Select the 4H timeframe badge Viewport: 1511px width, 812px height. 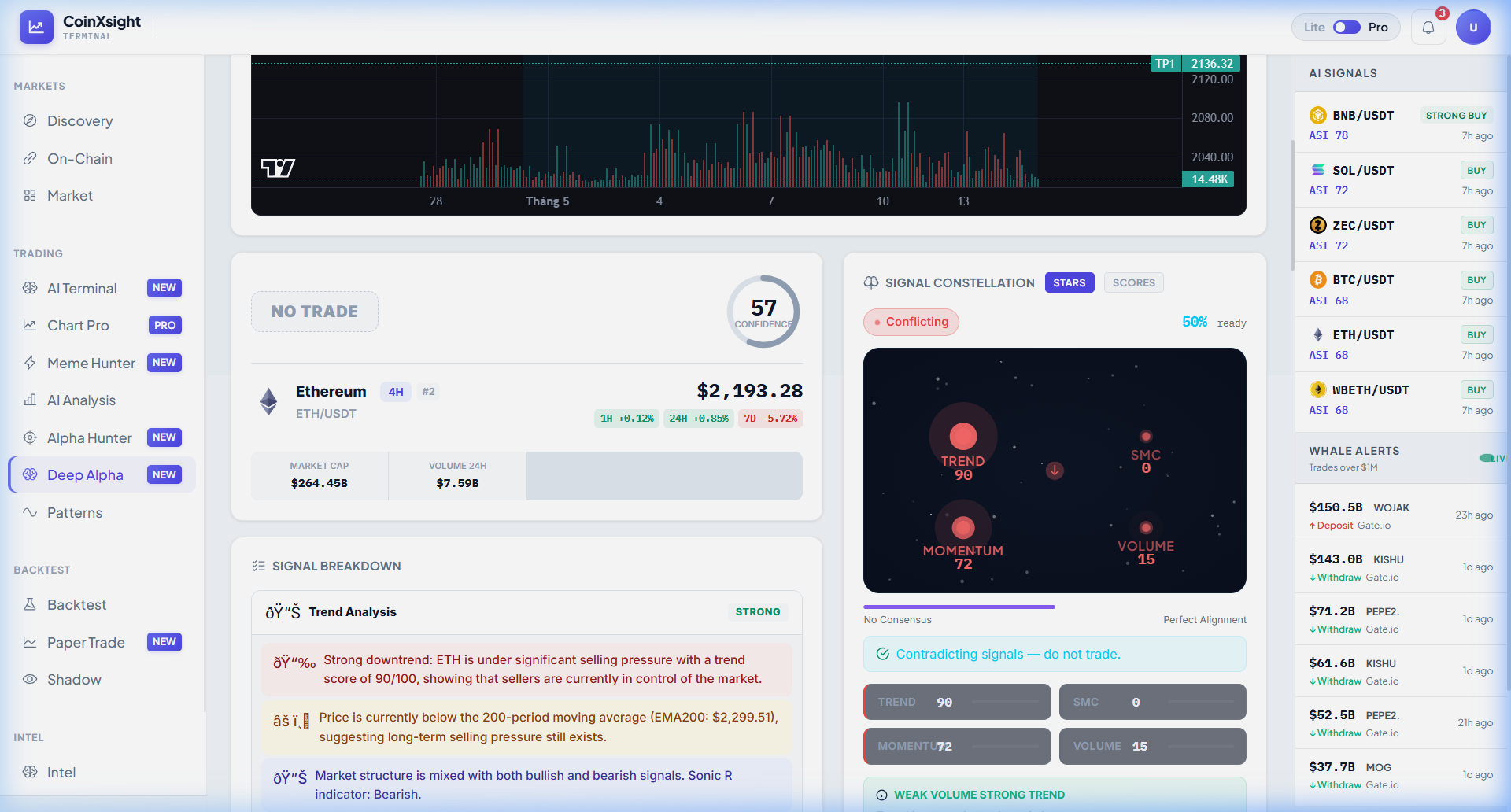point(396,392)
